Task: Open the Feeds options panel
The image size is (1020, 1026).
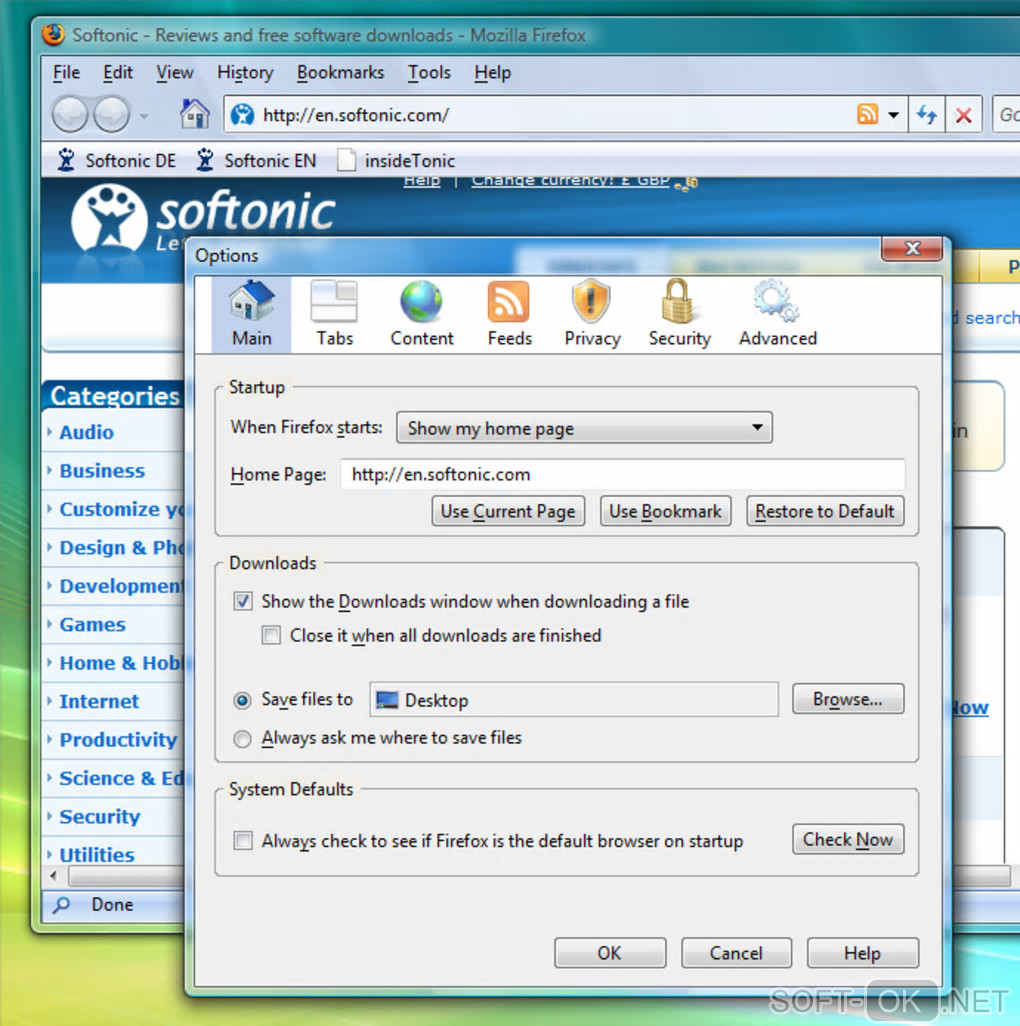Action: (x=509, y=315)
